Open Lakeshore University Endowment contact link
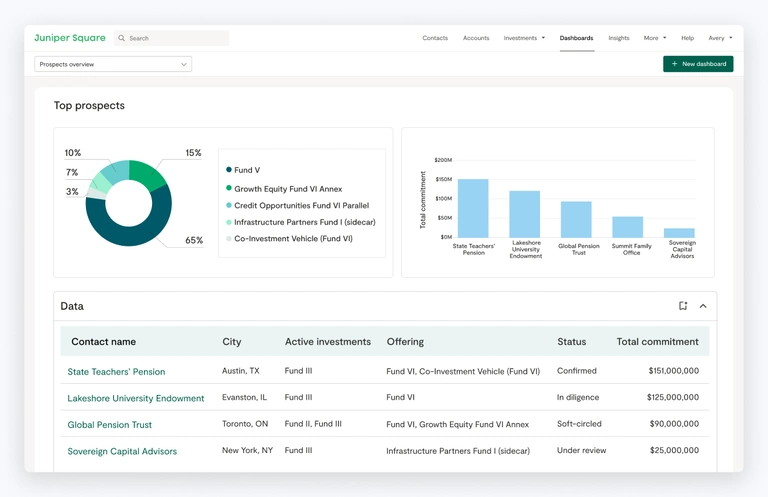Screen dimensions: 768x497 coord(136,398)
